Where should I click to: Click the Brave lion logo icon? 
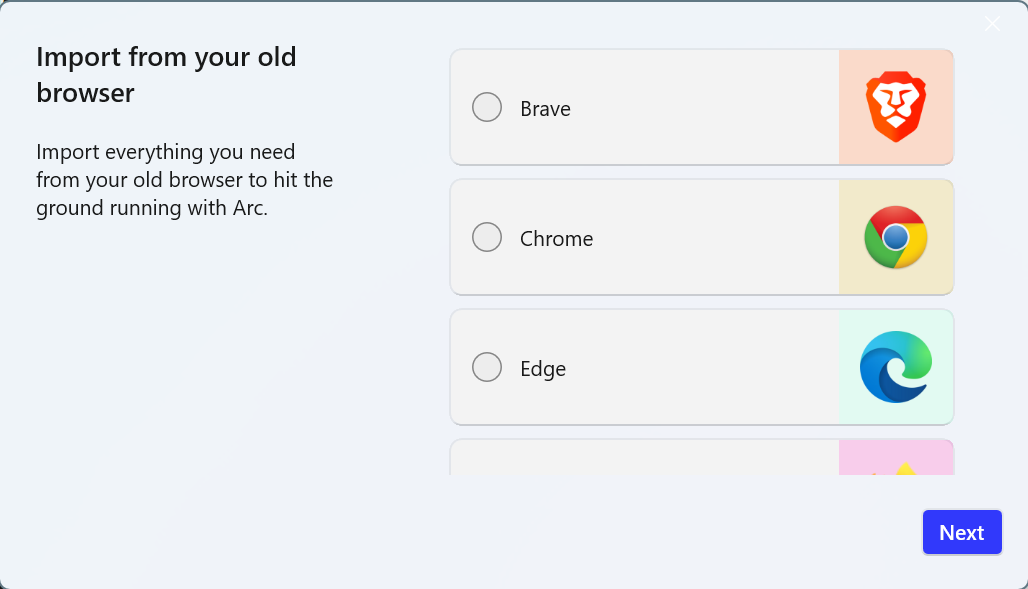click(896, 107)
